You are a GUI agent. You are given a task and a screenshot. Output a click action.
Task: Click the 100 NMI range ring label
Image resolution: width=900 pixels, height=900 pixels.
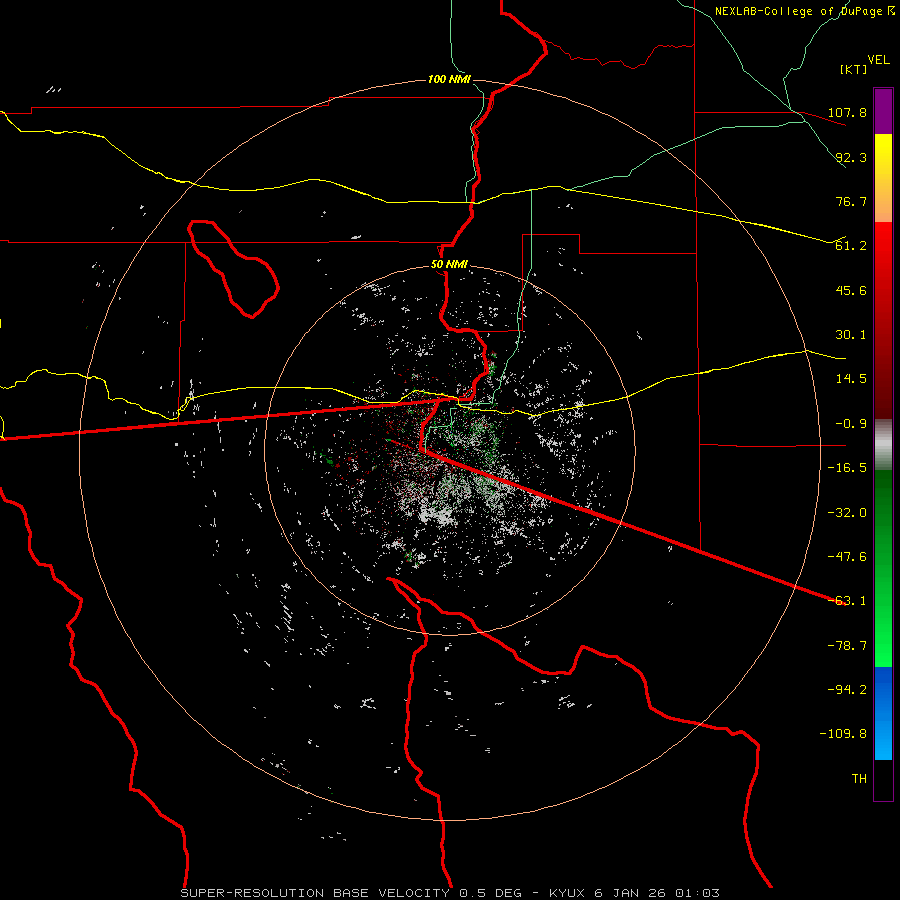pyautogui.click(x=449, y=79)
